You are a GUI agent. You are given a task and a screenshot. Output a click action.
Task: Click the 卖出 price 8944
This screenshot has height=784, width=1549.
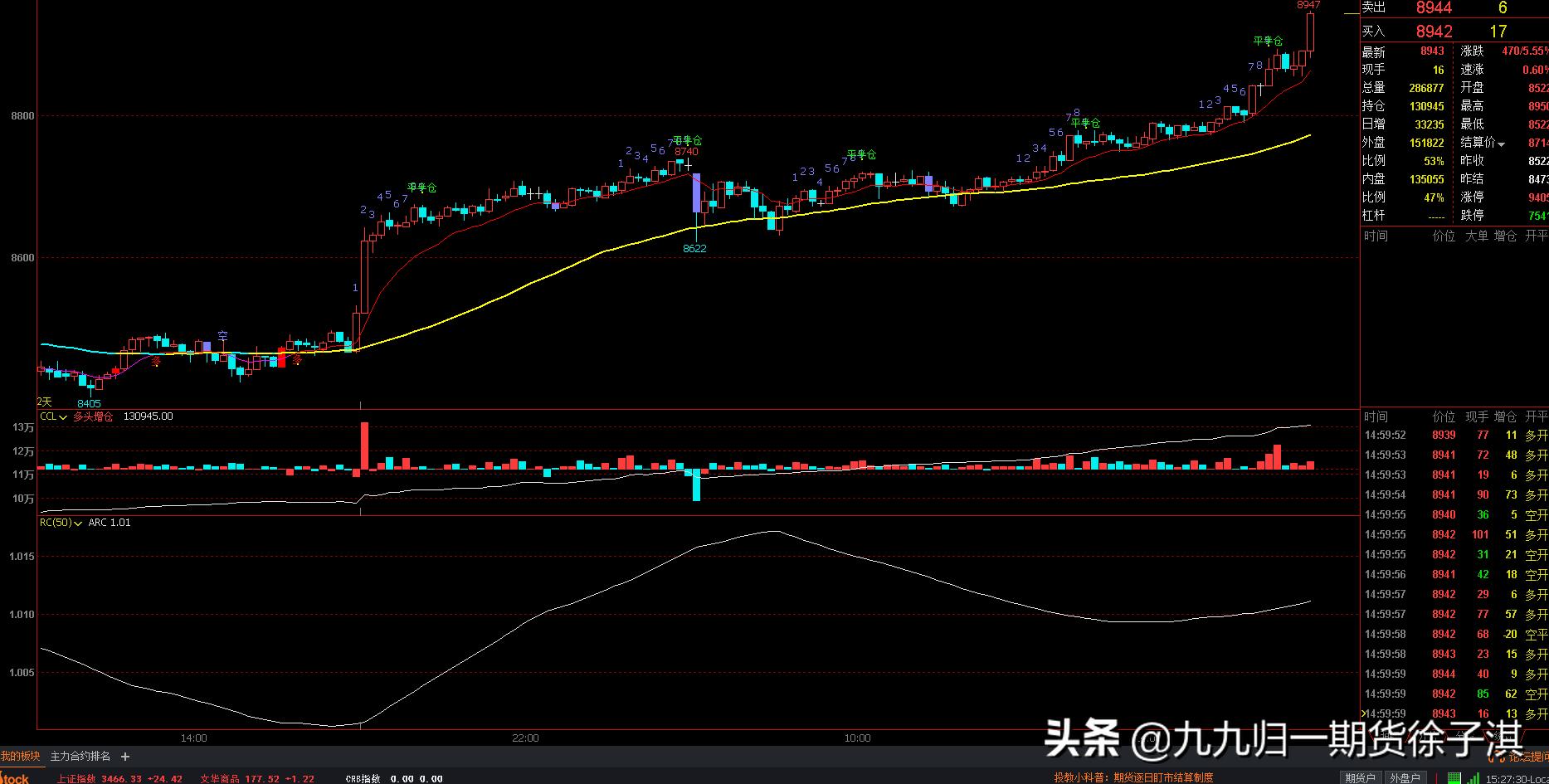(x=1434, y=7)
